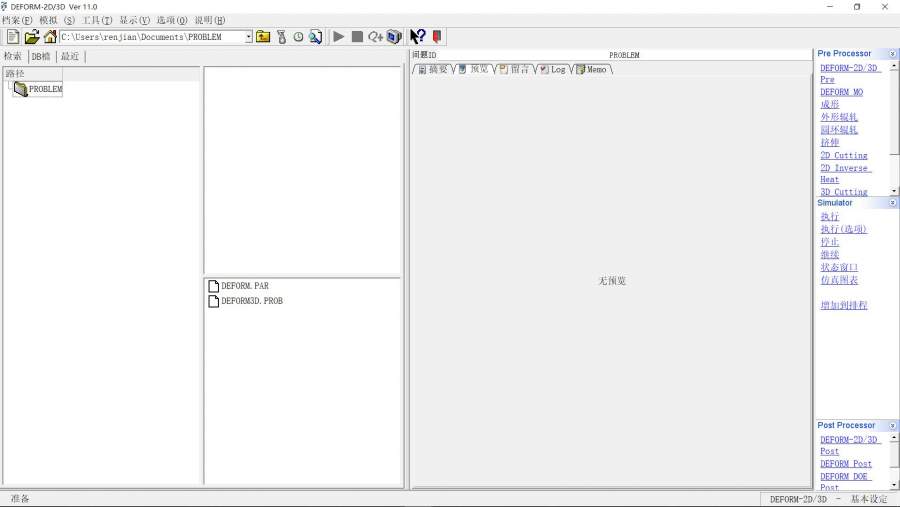Open the 外形辊轧 link

(839, 117)
